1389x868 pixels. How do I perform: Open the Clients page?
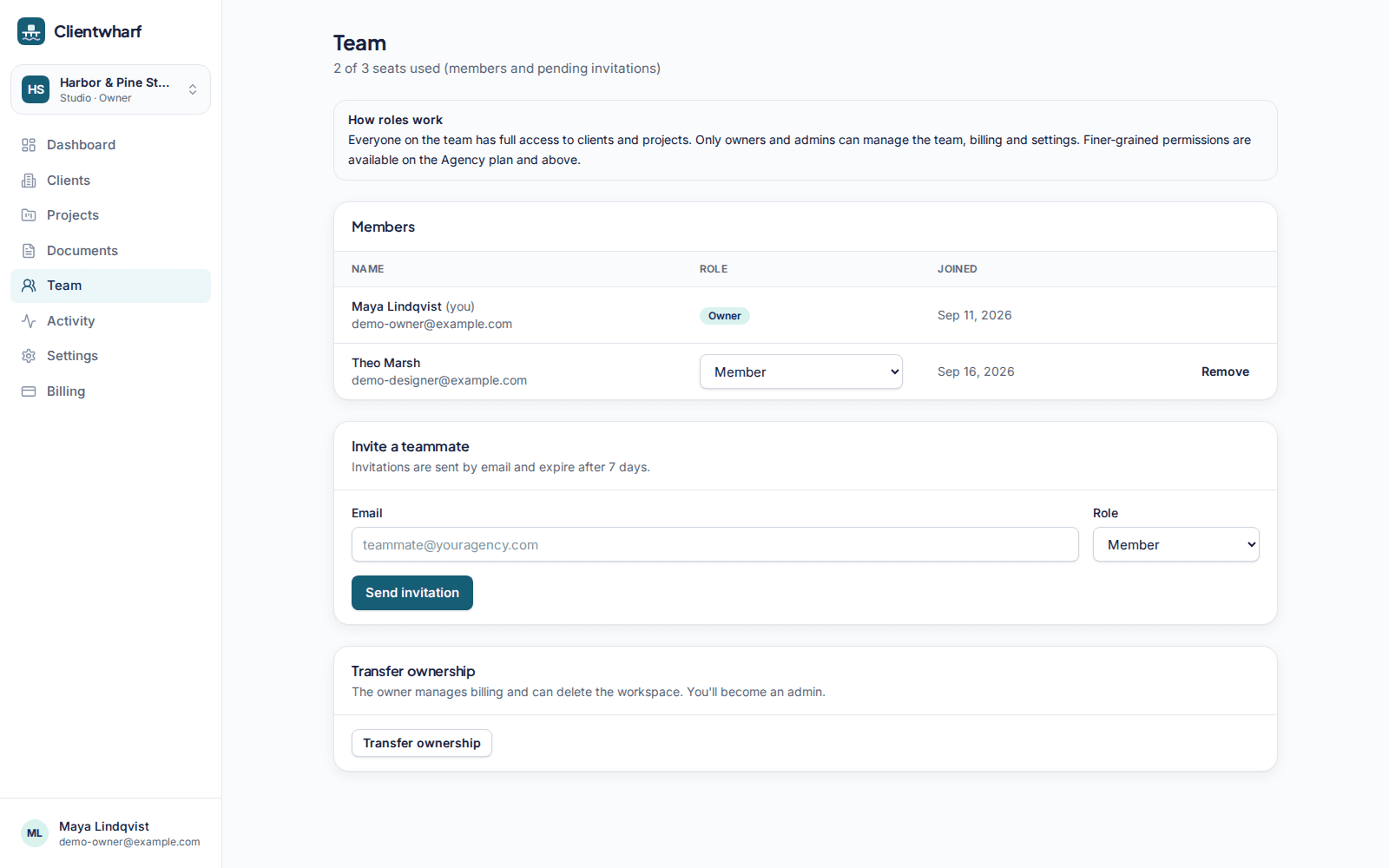coord(110,181)
